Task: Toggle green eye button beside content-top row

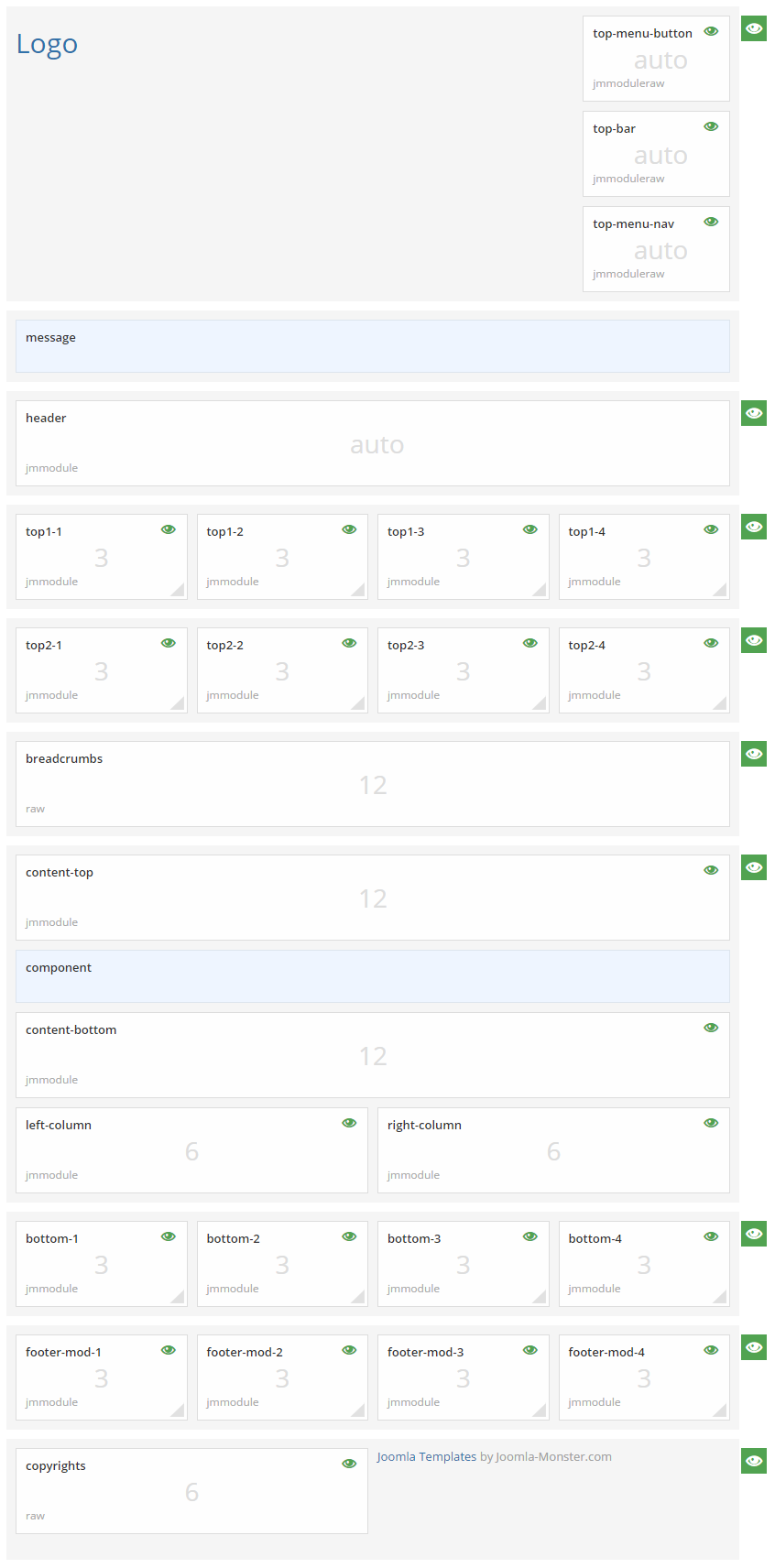Action: pyautogui.click(x=754, y=867)
